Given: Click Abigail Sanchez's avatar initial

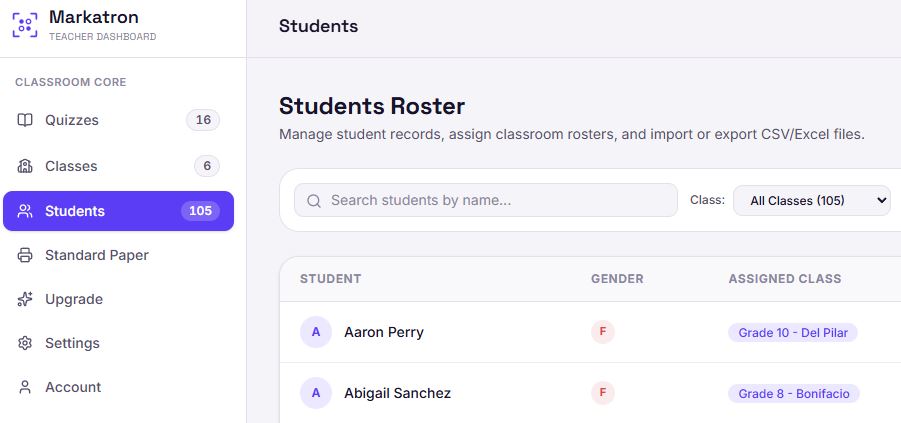Looking at the screenshot, I should pyautogui.click(x=316, y=393).
